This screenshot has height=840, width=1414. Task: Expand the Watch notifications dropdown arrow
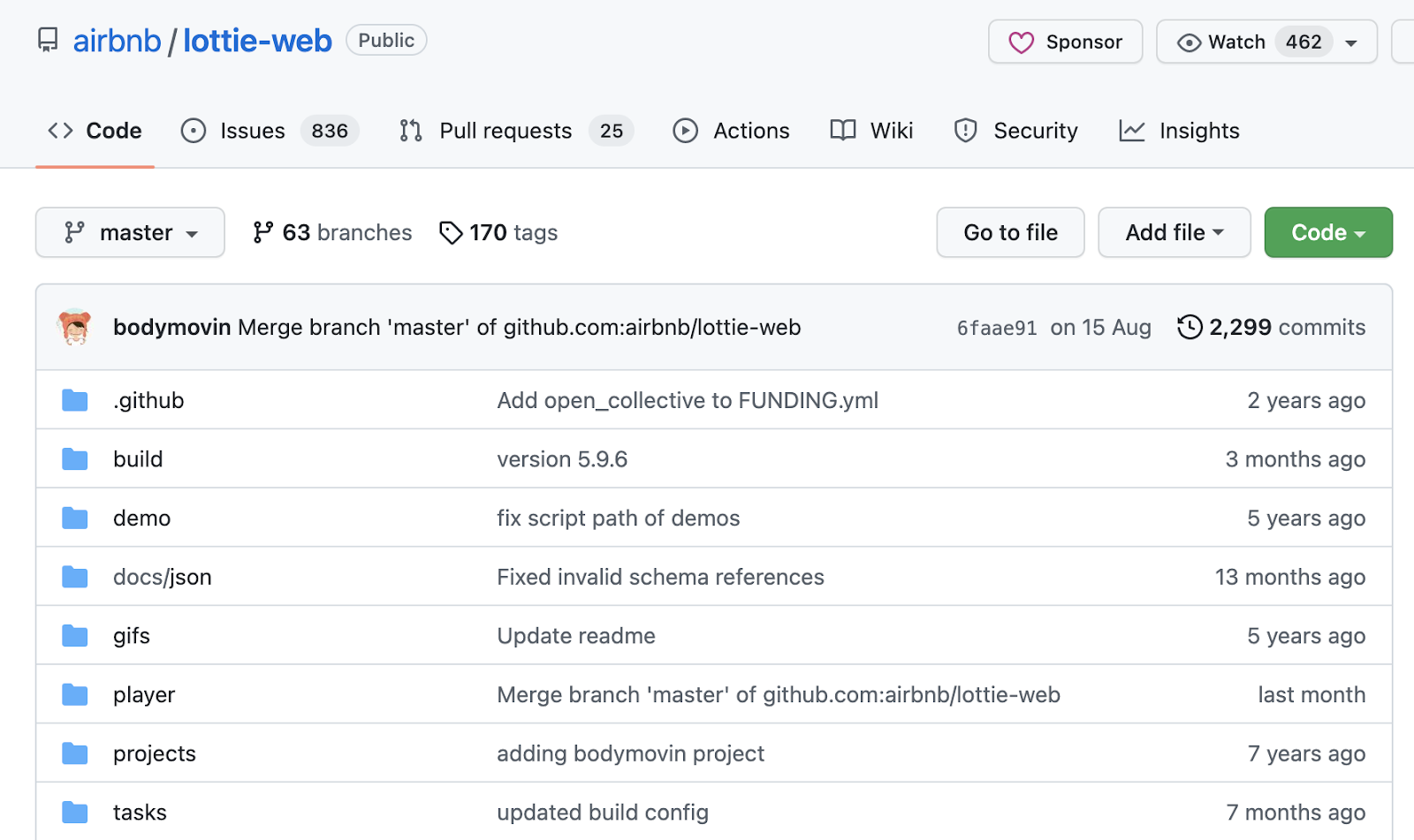pyautogui.click(x=1351, y=42)
